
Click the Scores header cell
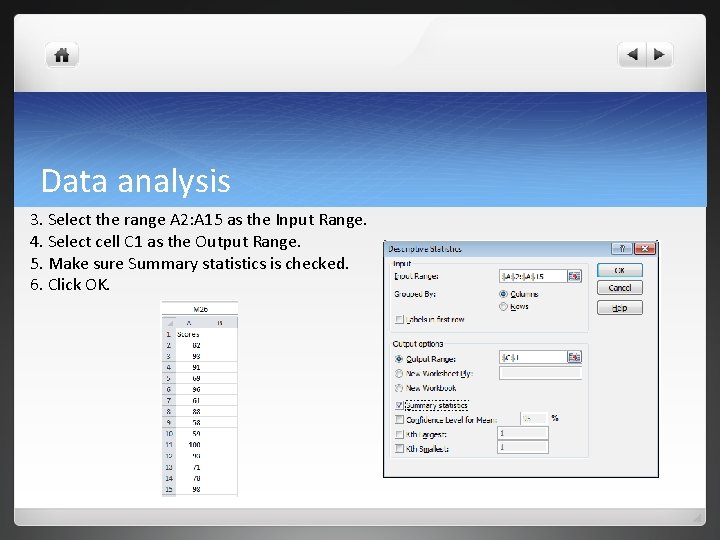pos(189,334)
